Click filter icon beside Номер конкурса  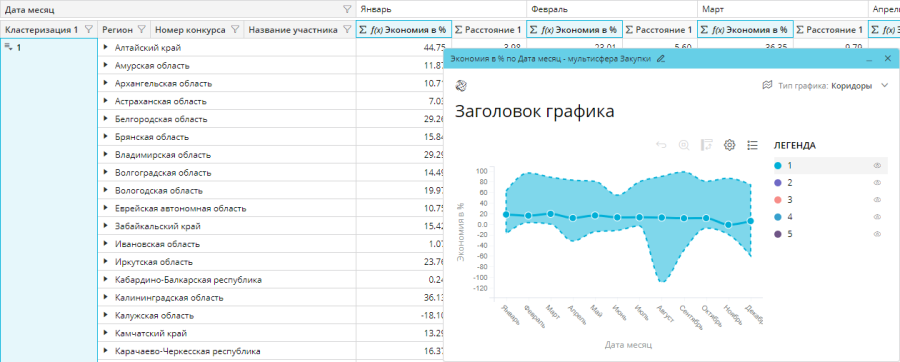point(234,29)
